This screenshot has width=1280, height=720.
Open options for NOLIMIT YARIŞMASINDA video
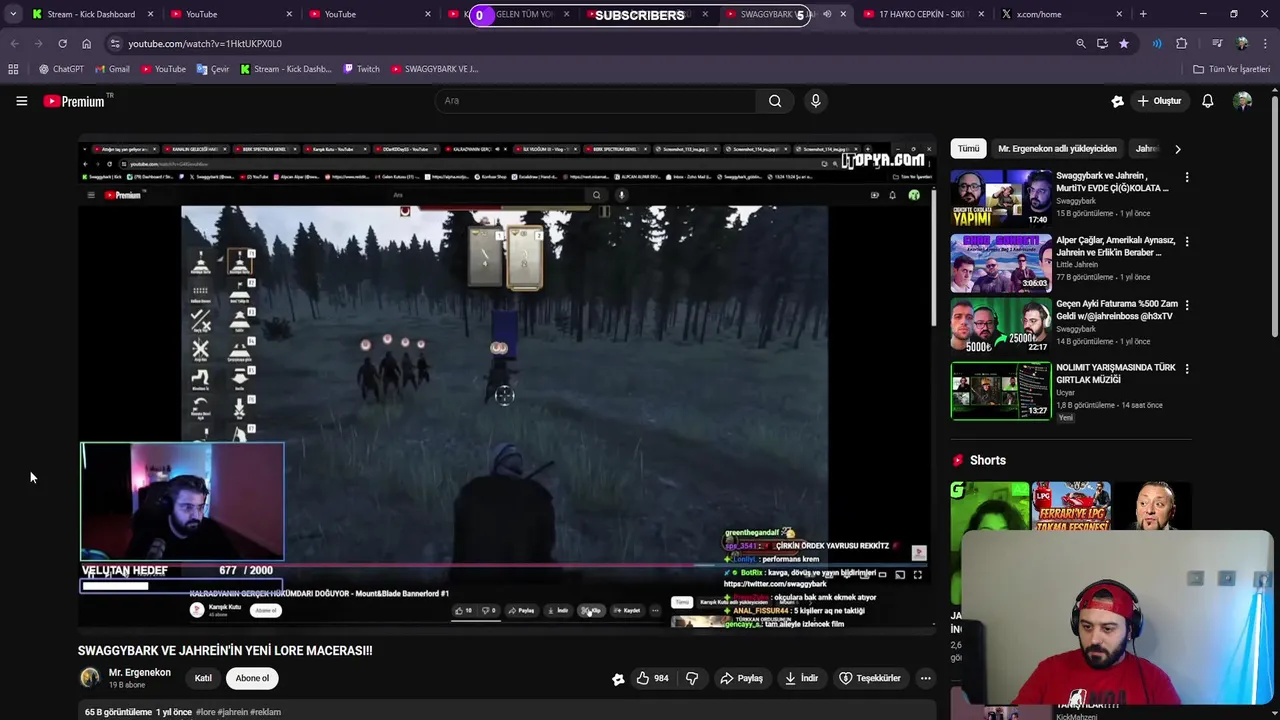point(1187,368)
